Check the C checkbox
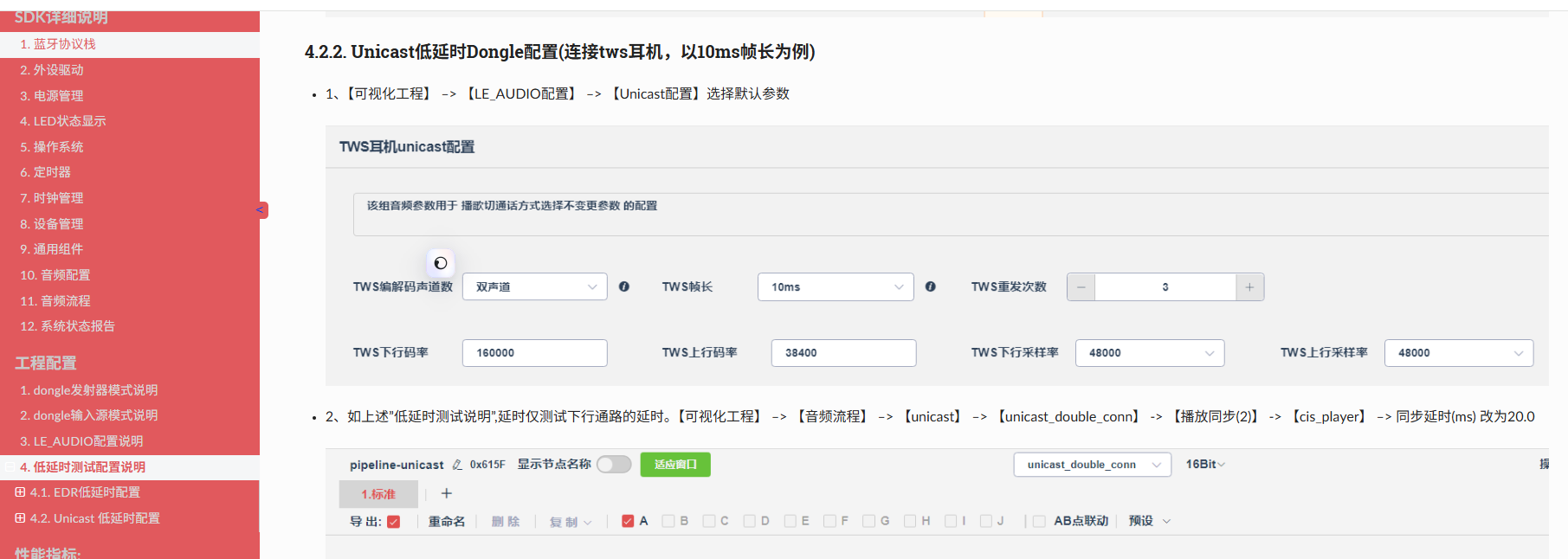The image size is (1568, 559). click(709, 521)
